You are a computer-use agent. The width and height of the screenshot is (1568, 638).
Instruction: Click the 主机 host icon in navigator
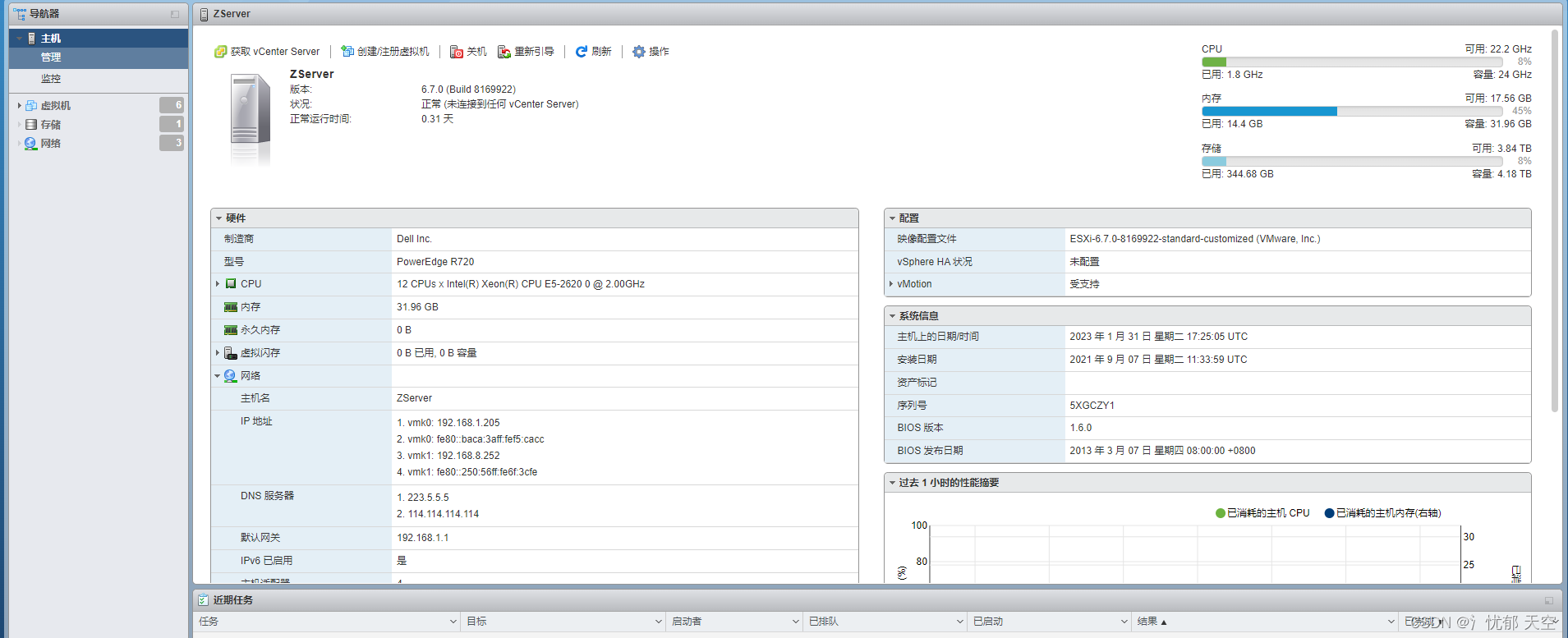pos(31,39)
